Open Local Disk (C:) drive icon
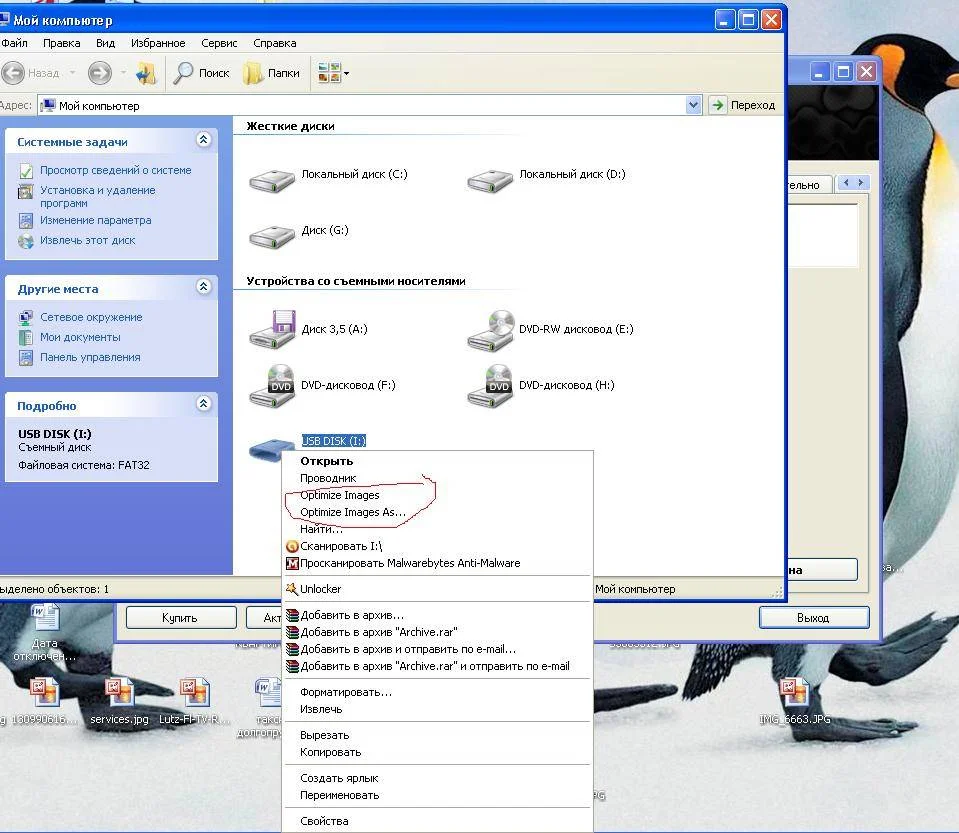The height and width of the screenshot is (833, 959). [x=272, y=181]
